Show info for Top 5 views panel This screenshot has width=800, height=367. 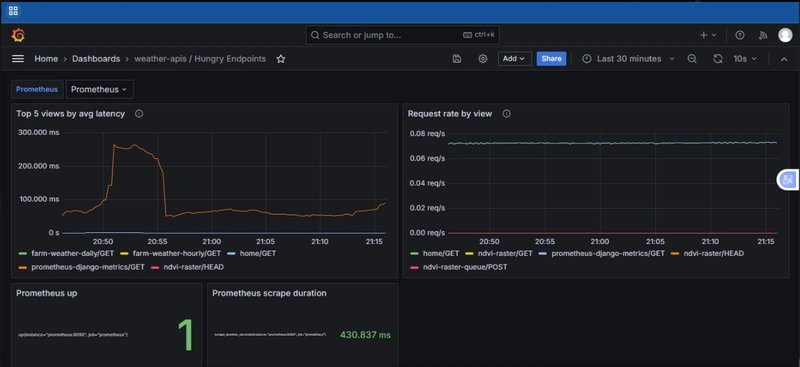tap(139, 114)
